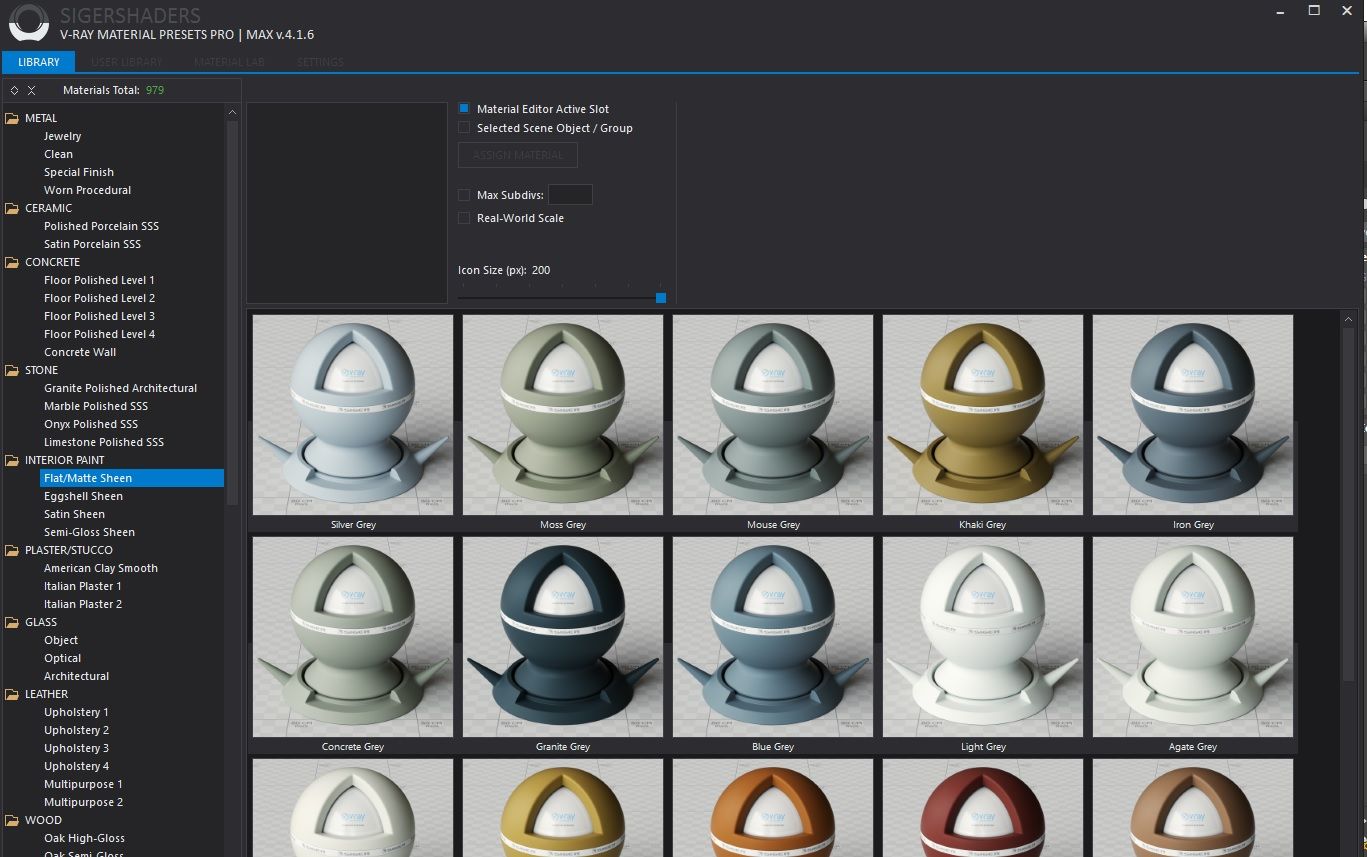Click the category tree scroll-up arrow
The width and height of the screenshot is (1367, 857).
[233, 112]
